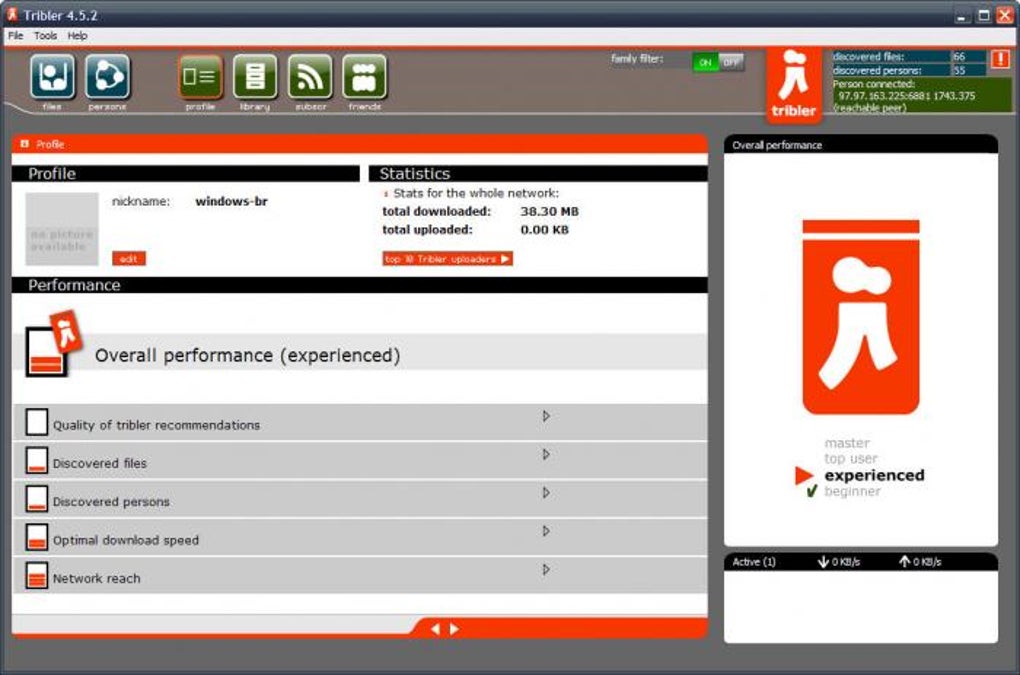Screen dimensions: 1020x675
Task: Select the master level label
Action: (847, 443)
